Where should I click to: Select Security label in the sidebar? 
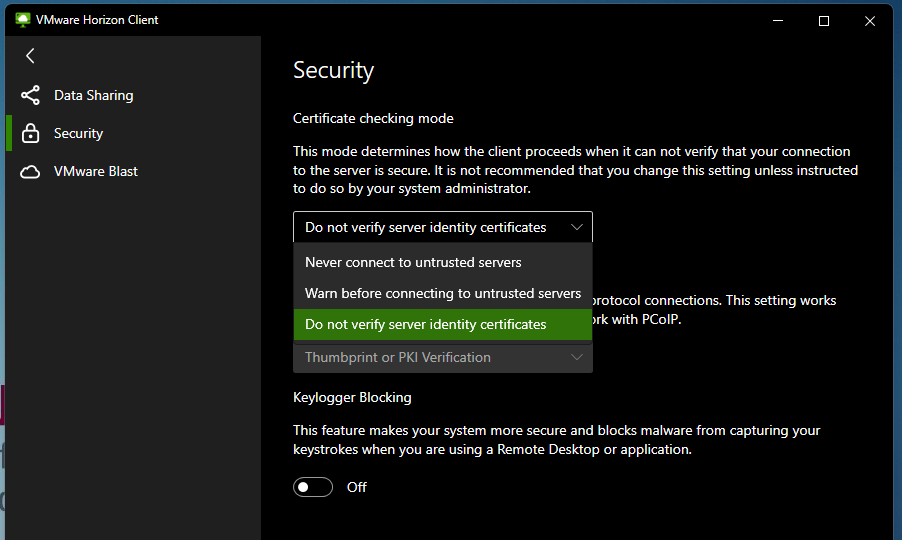pyautogui.click(x=78, y=134)
